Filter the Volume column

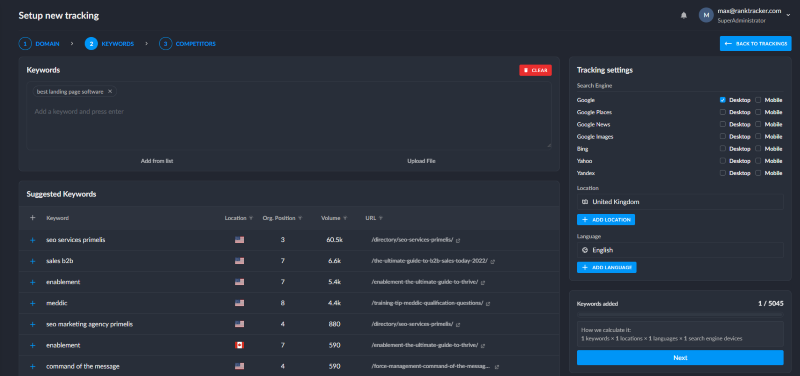[345, 218]
